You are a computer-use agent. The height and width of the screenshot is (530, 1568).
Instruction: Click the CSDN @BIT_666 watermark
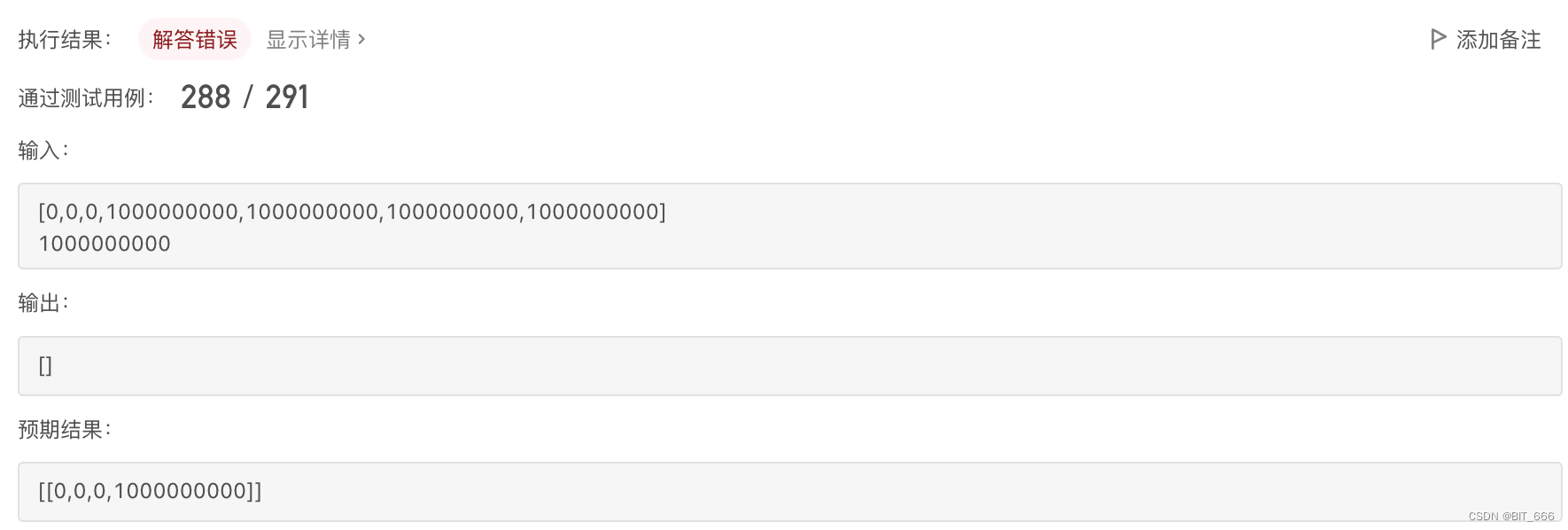[x=1510, y=516]
